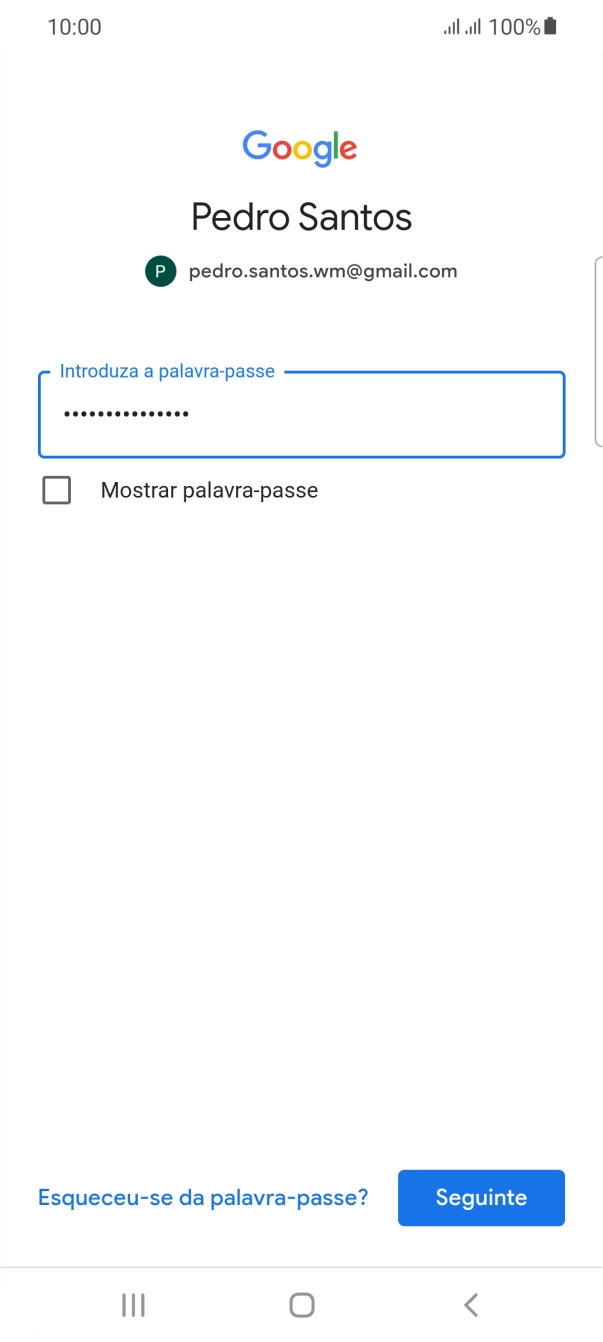Select the Pedro Santos account name

301,216
